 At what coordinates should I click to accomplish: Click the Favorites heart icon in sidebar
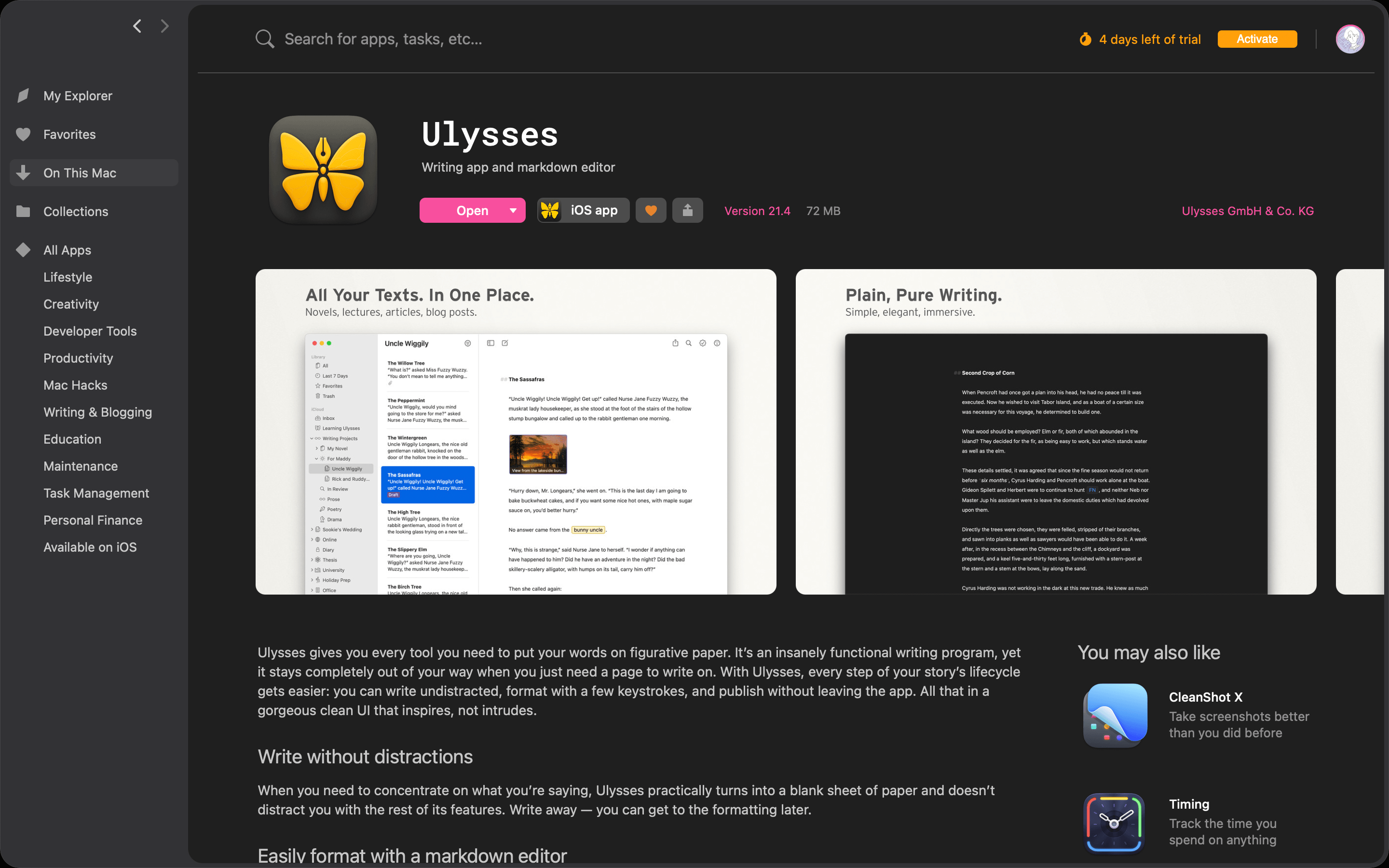click(x=23, y=135)
